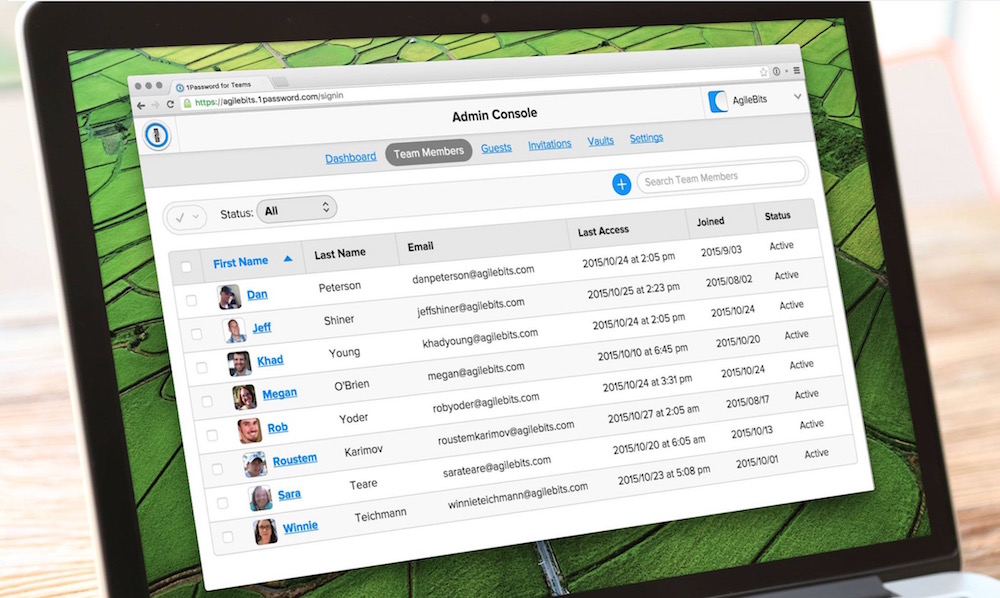Go back using the browser back arrow

point(141,106)
